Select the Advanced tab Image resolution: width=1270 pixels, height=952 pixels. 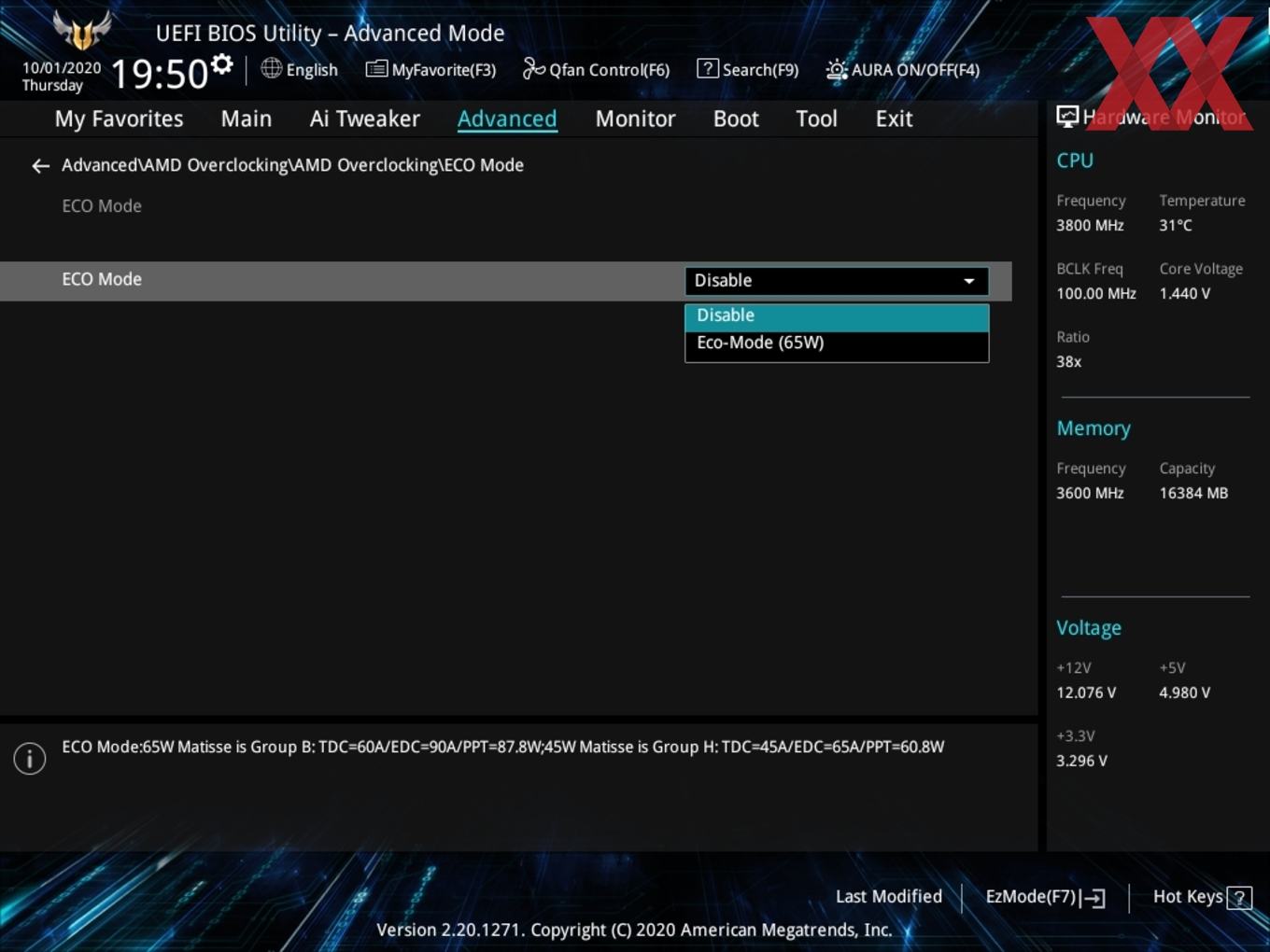point(507,119)
